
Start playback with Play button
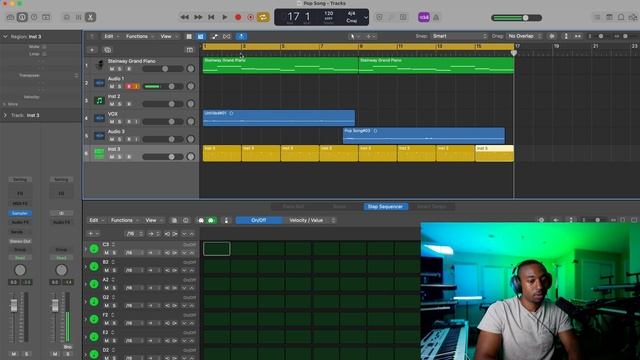pyautogui.click(x=224, y=17)
